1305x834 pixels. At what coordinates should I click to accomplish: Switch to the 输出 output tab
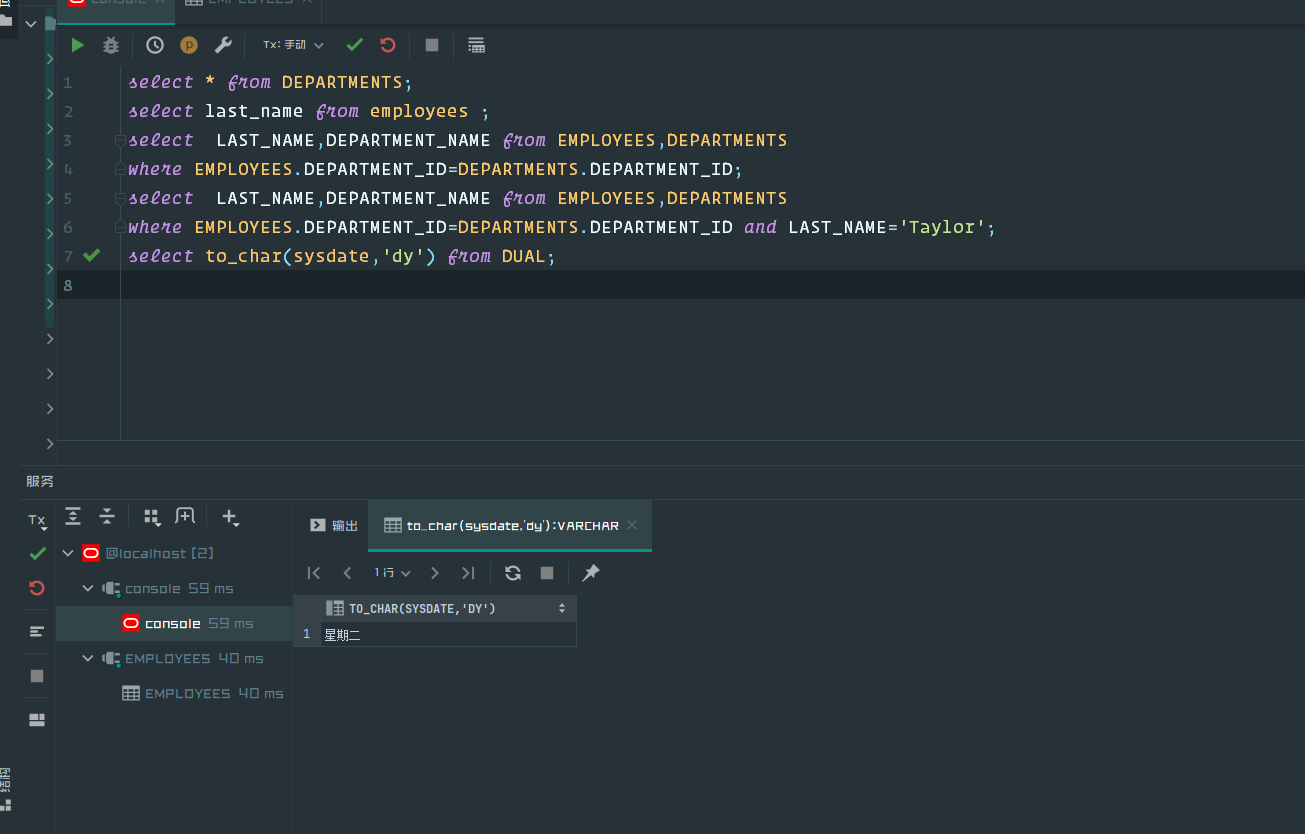click(333, 525)
